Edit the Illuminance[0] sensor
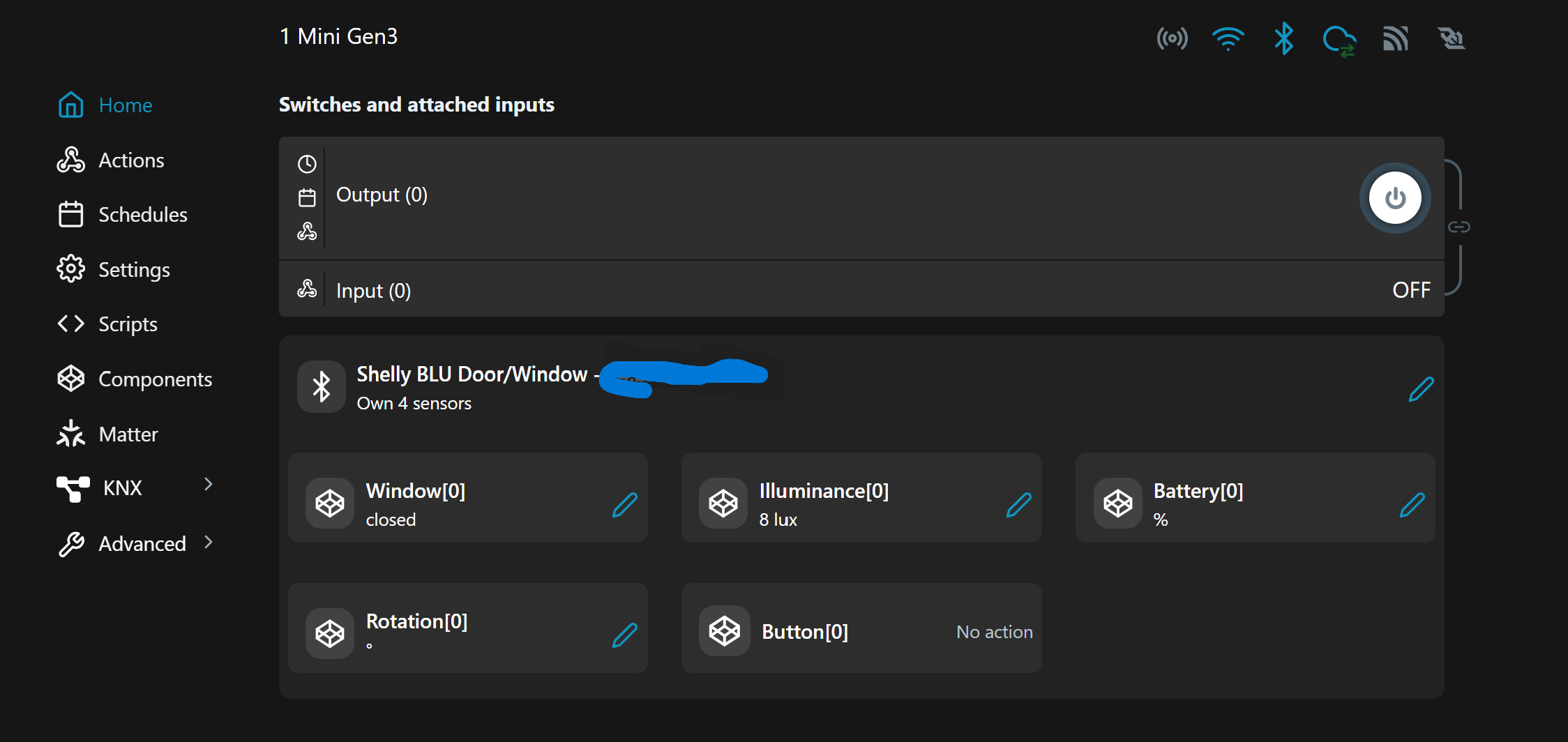This screenshot has width=1568, height=742. pyautogui.click(x=1018, y=505)
